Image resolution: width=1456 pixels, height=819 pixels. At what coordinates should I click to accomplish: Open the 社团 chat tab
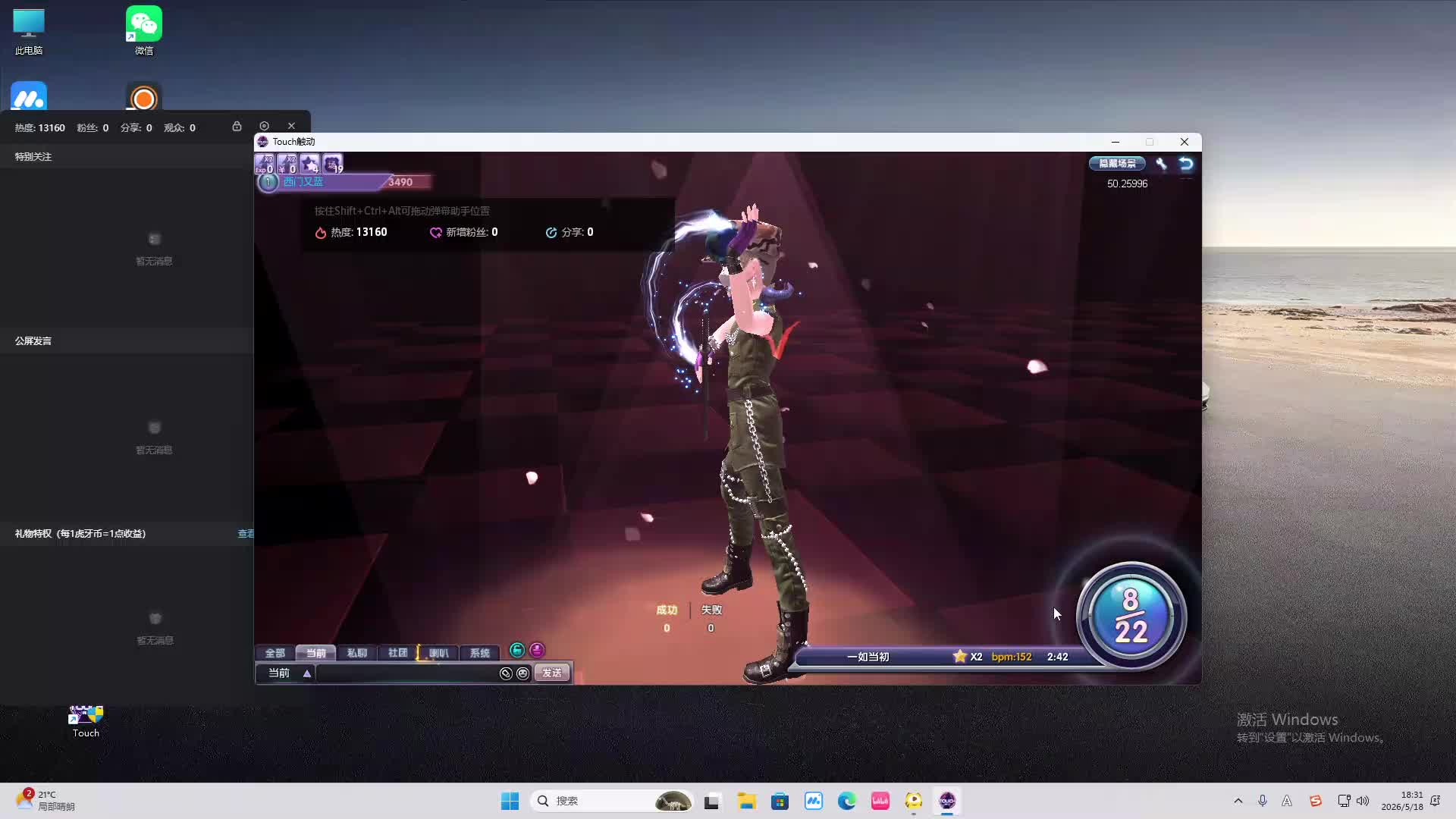tap(397, 653)
